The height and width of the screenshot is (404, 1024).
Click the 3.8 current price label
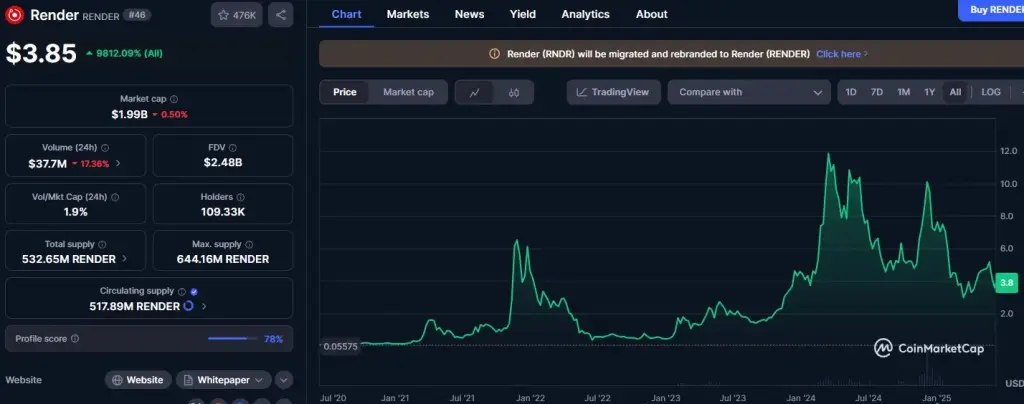(1006, 283)
